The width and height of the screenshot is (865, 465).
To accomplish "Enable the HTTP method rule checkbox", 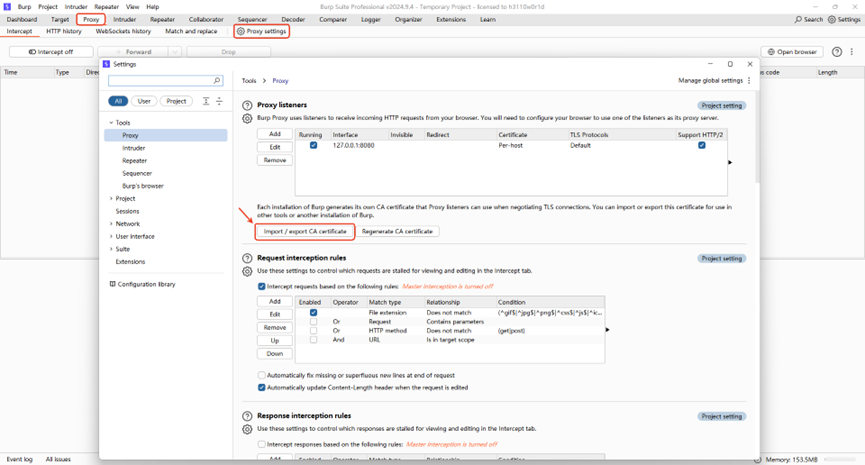I will point(313,331).
